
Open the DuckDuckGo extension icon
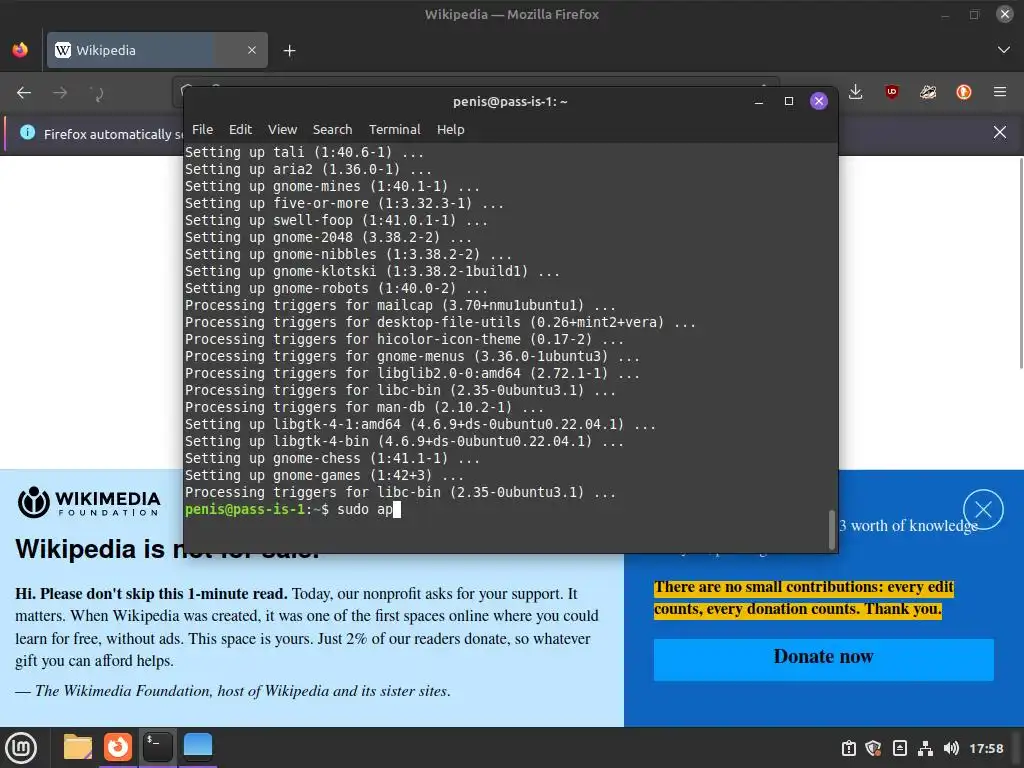click(964, 92)
